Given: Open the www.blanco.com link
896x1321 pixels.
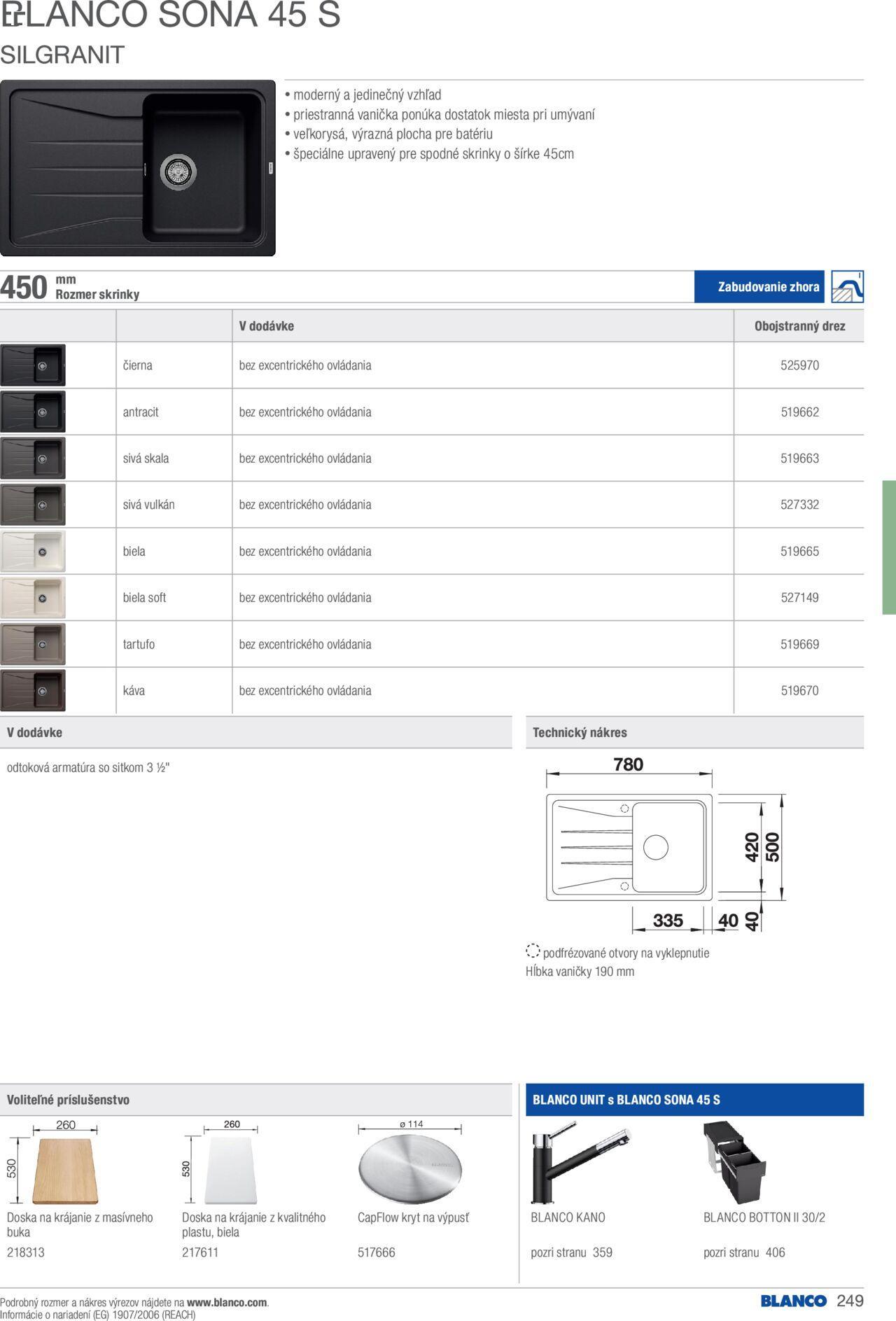Looking at the screenshot, I should click(227, 1303).
